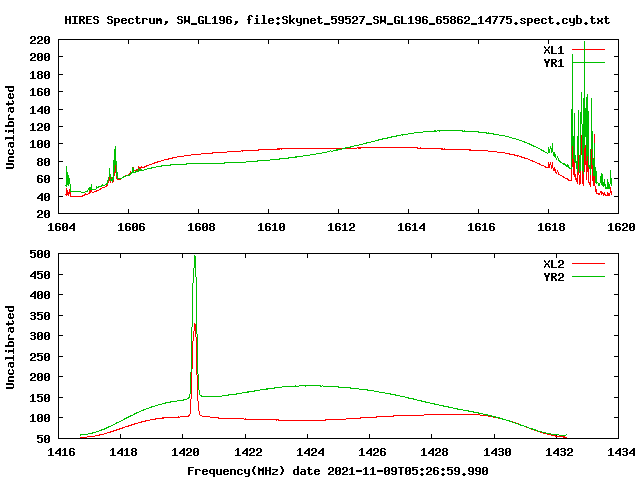Viewport: 640px width, 480px height.
Task: Click the red XL2 legend line sample
Action: coord(588,264)
